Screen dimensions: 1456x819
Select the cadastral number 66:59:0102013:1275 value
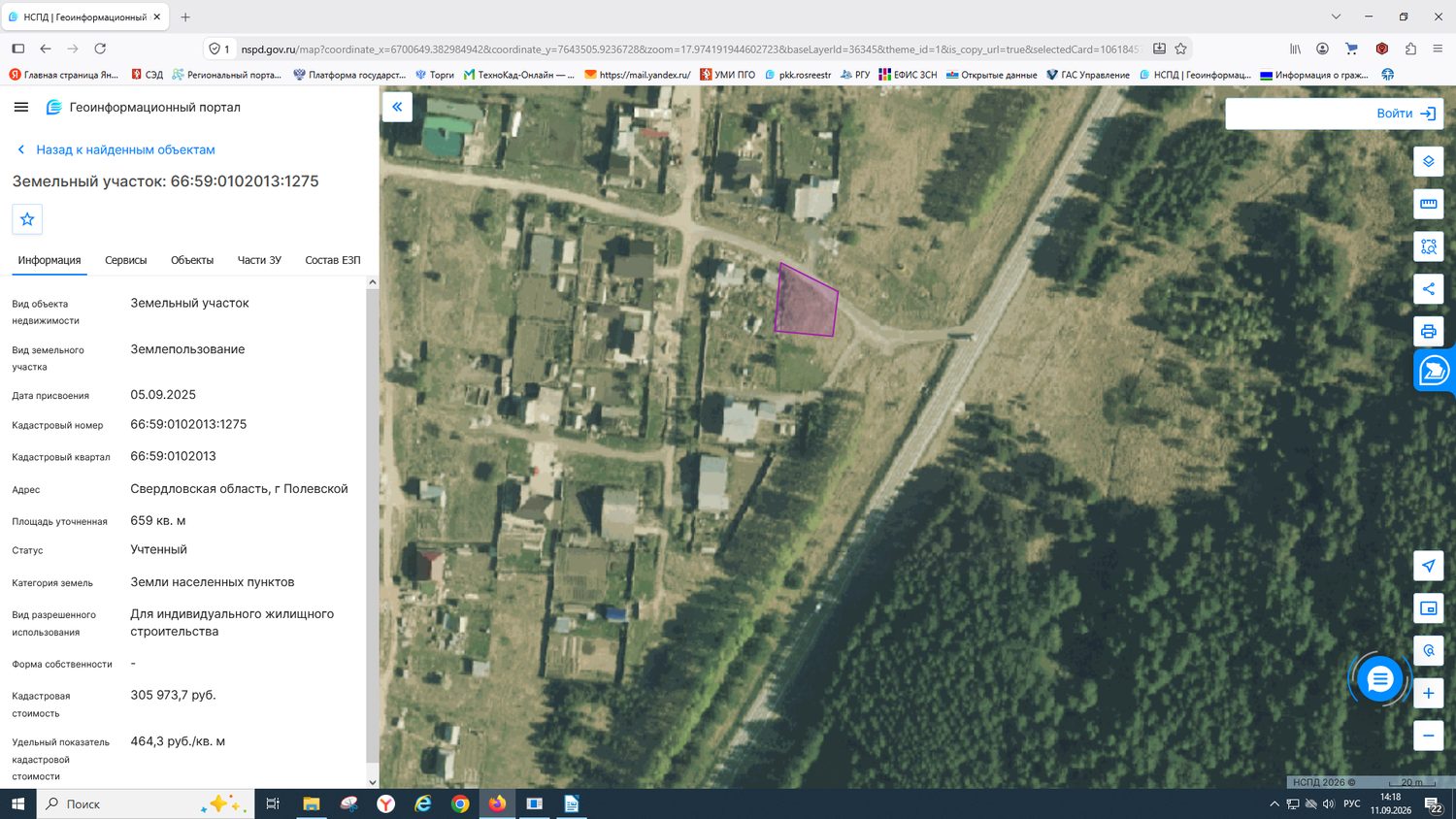188,424
